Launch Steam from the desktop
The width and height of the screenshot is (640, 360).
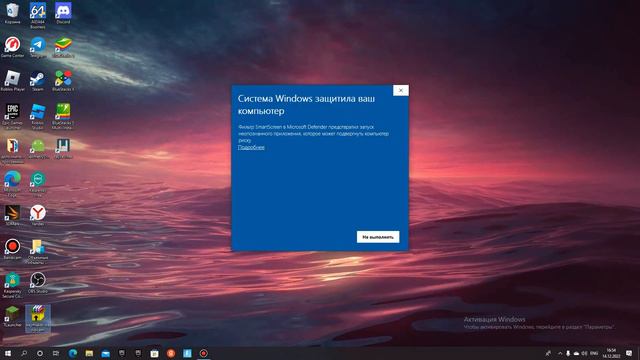(x=38, y=80)
